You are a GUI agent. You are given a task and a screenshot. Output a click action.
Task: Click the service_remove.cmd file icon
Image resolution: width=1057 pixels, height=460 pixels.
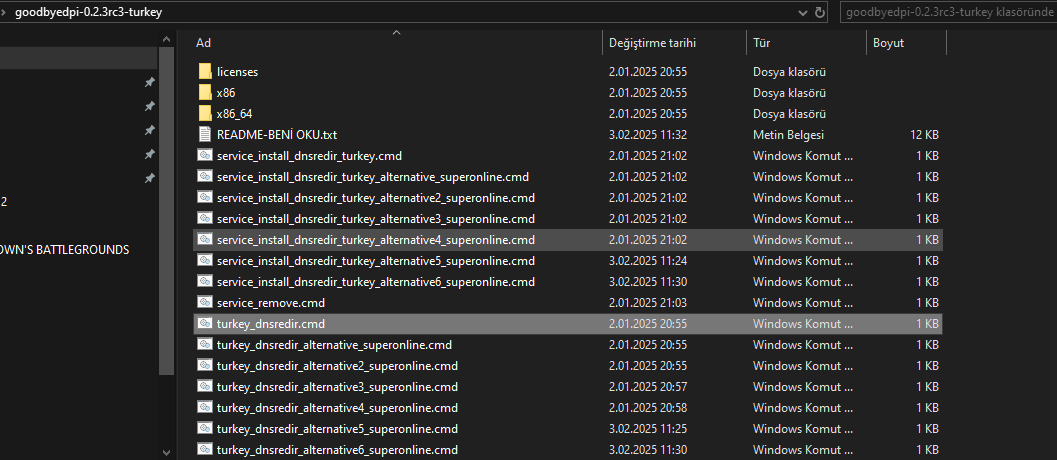point(205,302)
